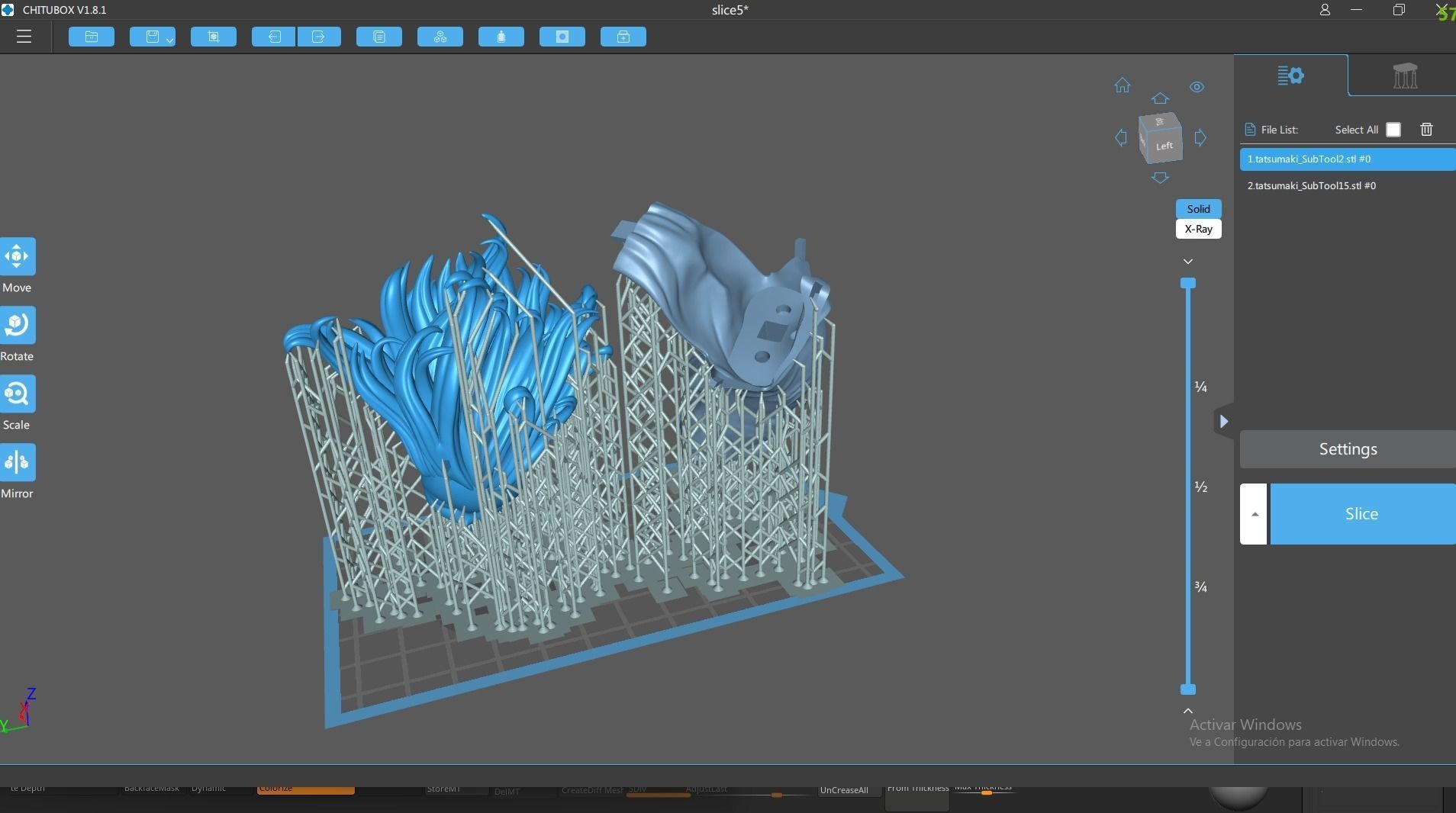Viewport: 1456px width, 813px height.
Task: Switch to X-Ray render mode
Action: click(x=1198, y=229)
